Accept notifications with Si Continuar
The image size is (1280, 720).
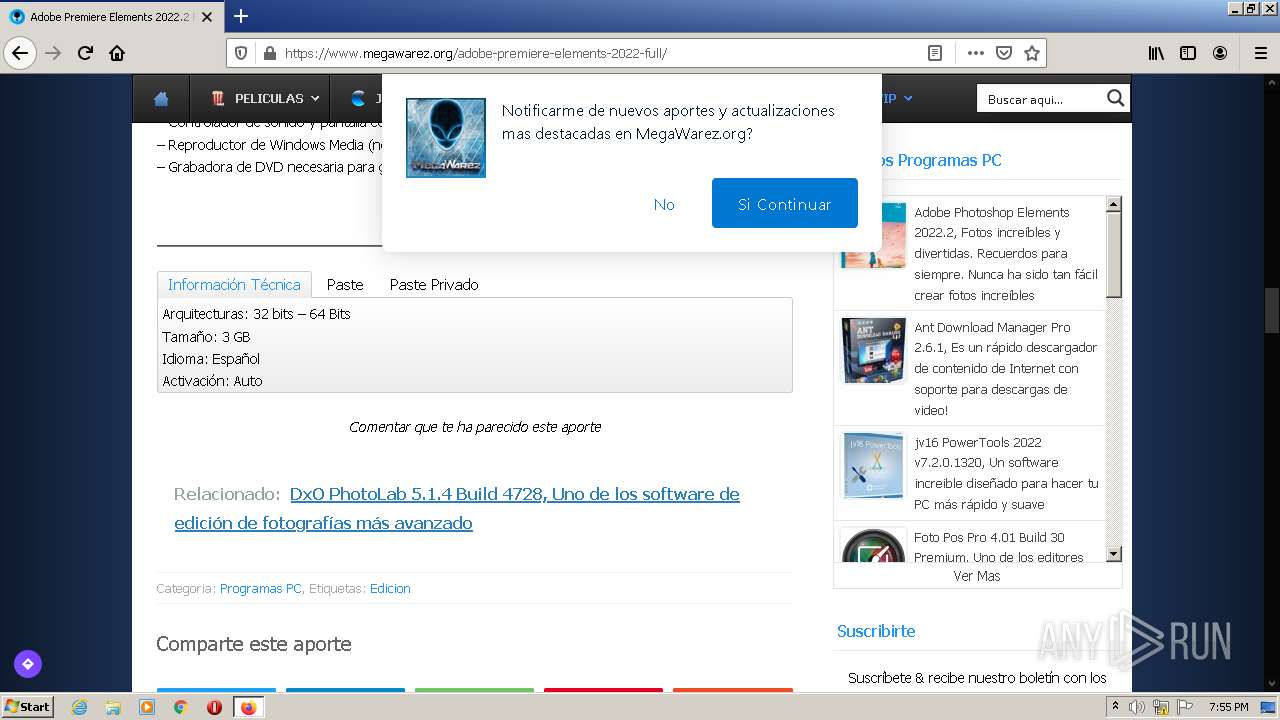point(785,203)
